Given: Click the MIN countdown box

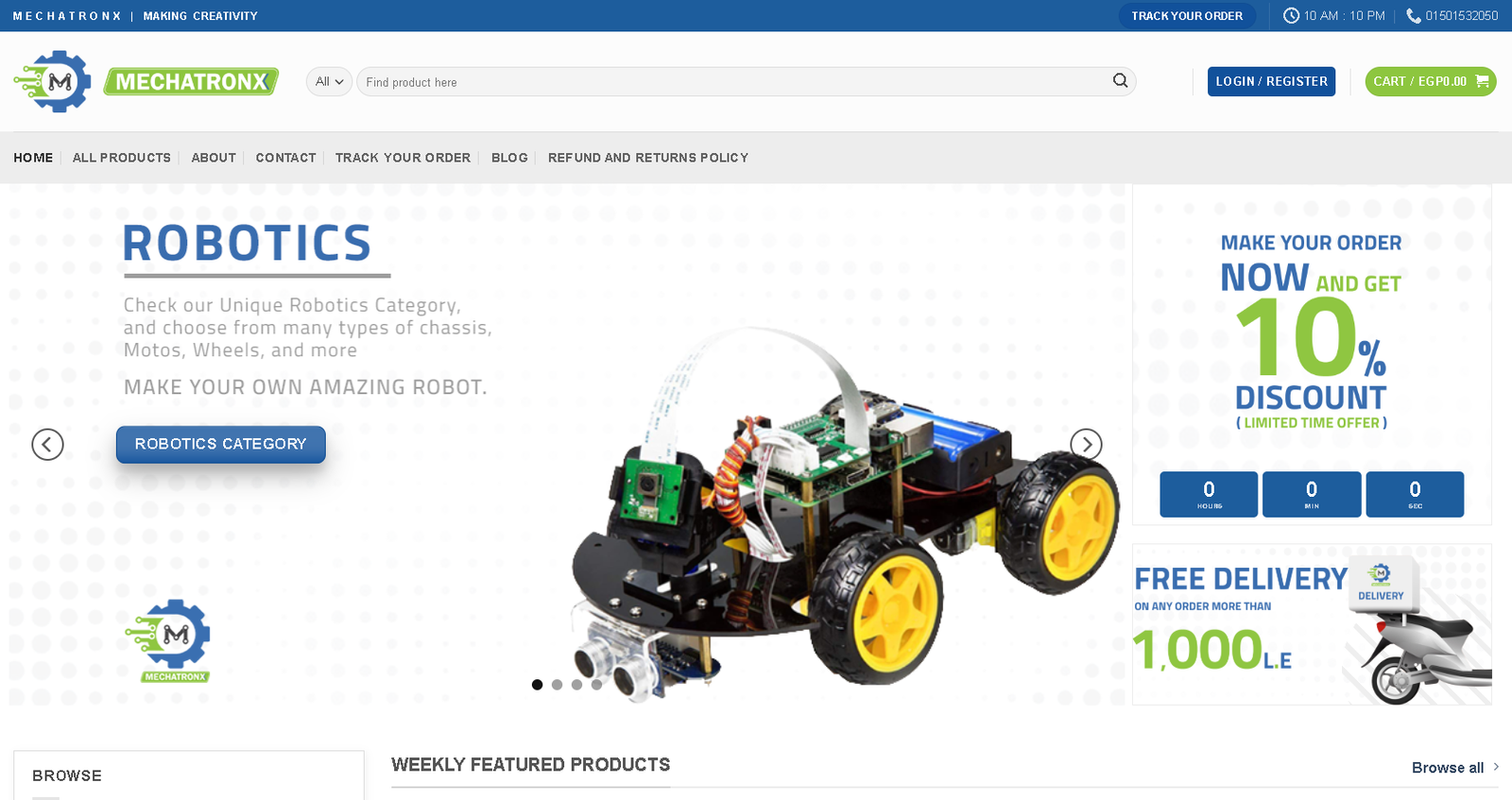Looking at the screenshot, I should tap(1312, 494).
